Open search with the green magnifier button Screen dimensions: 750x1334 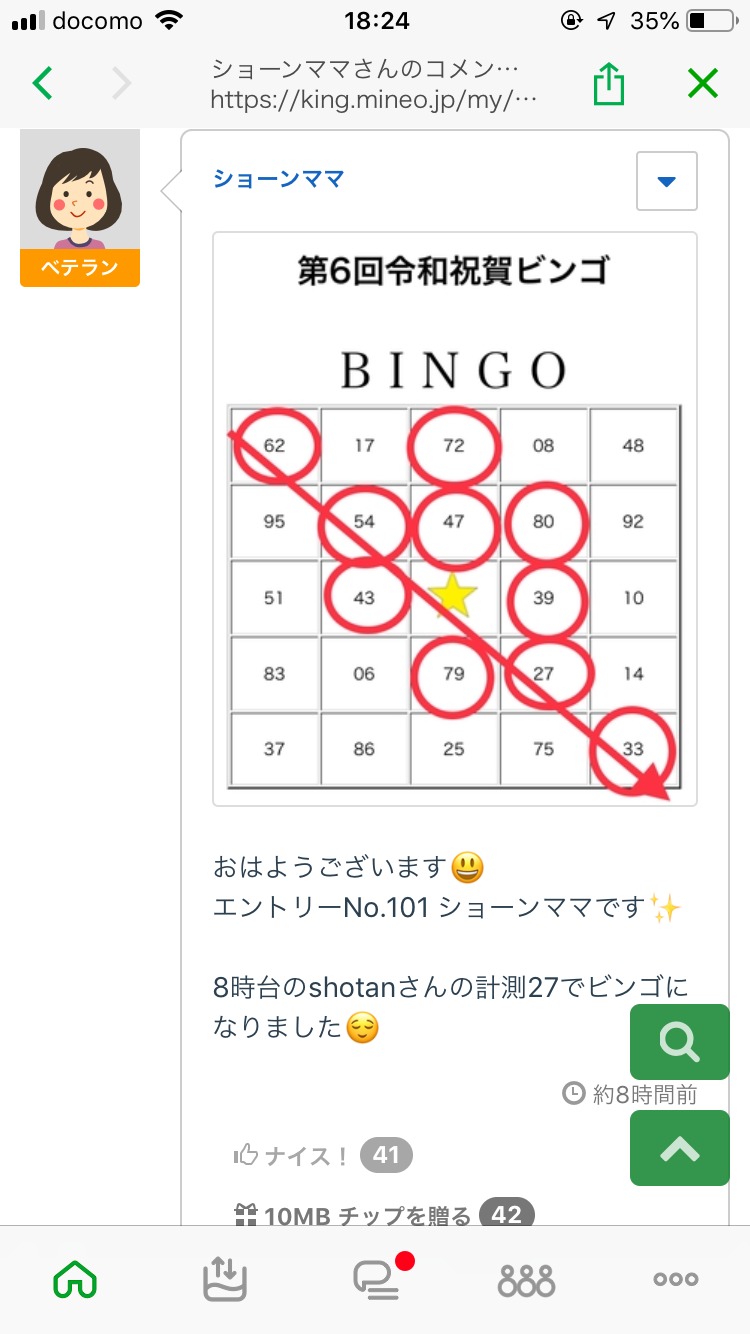point(679,1042)
